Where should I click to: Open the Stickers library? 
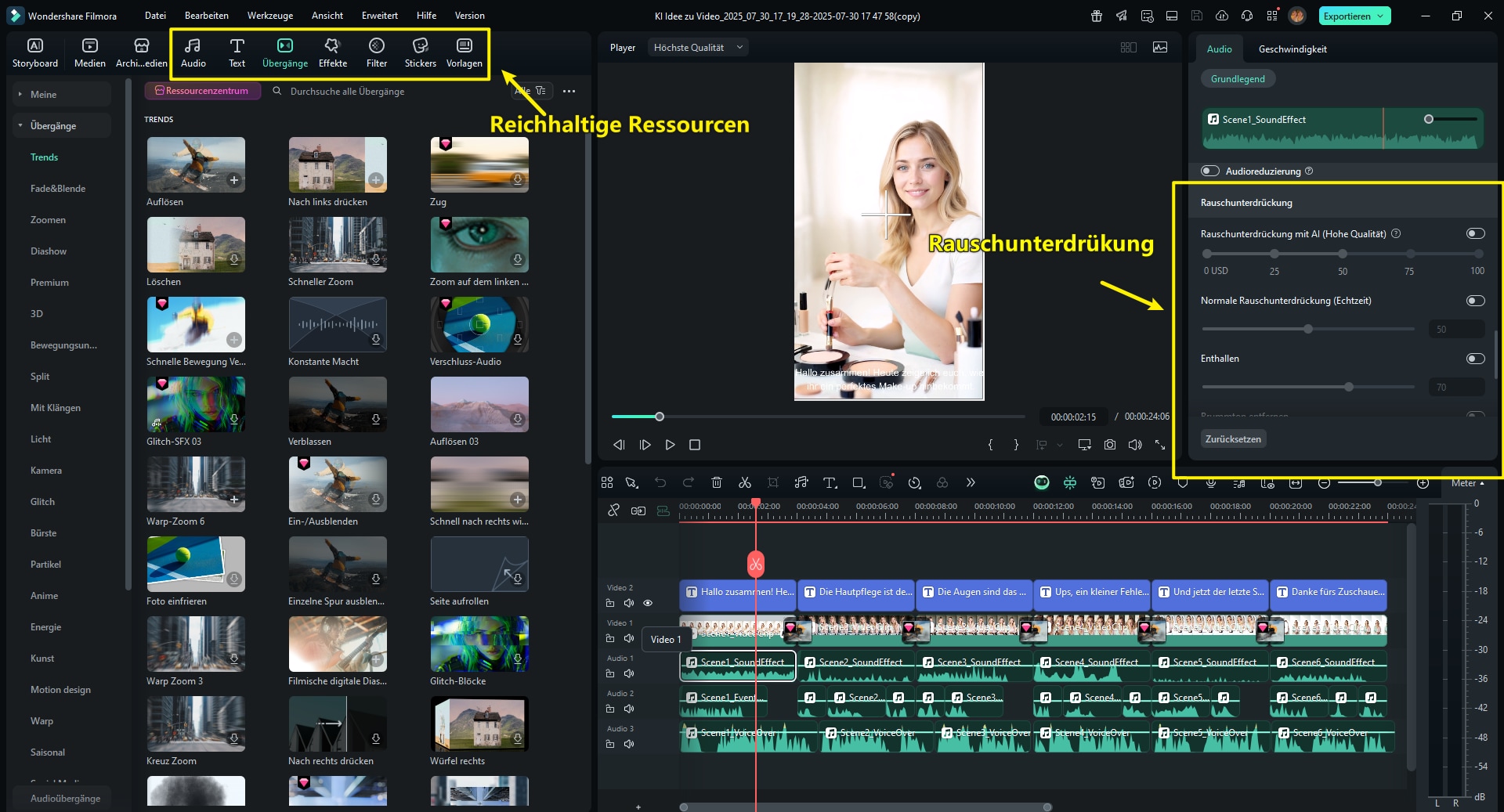tap(420, 53)
